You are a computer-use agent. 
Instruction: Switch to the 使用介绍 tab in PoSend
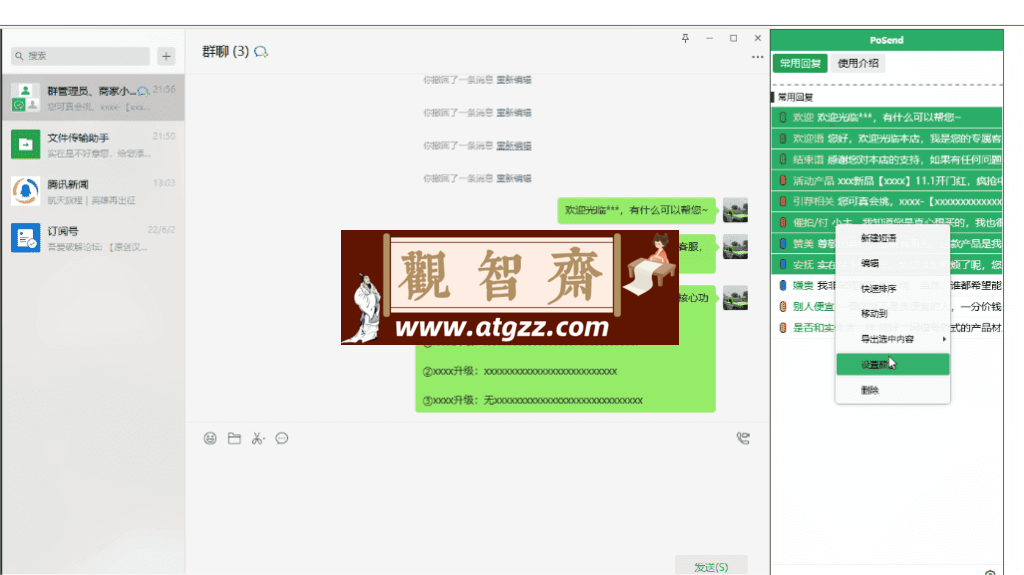pyautogui.click(x=858, y=63)
